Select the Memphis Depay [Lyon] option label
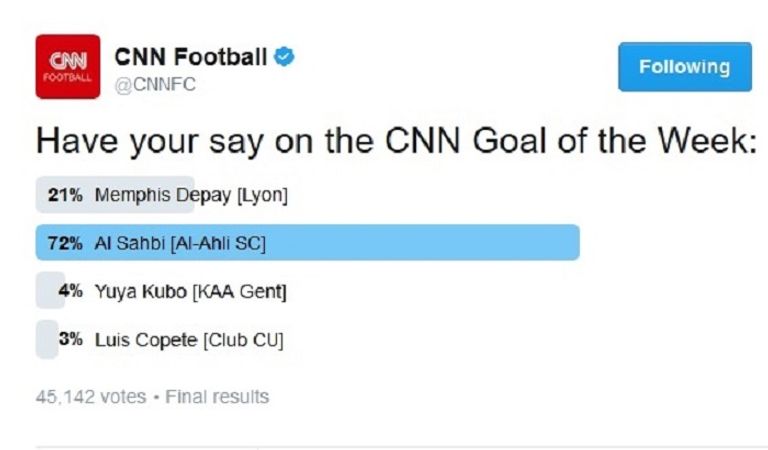The image size is (768, 450). click(191, 195)
